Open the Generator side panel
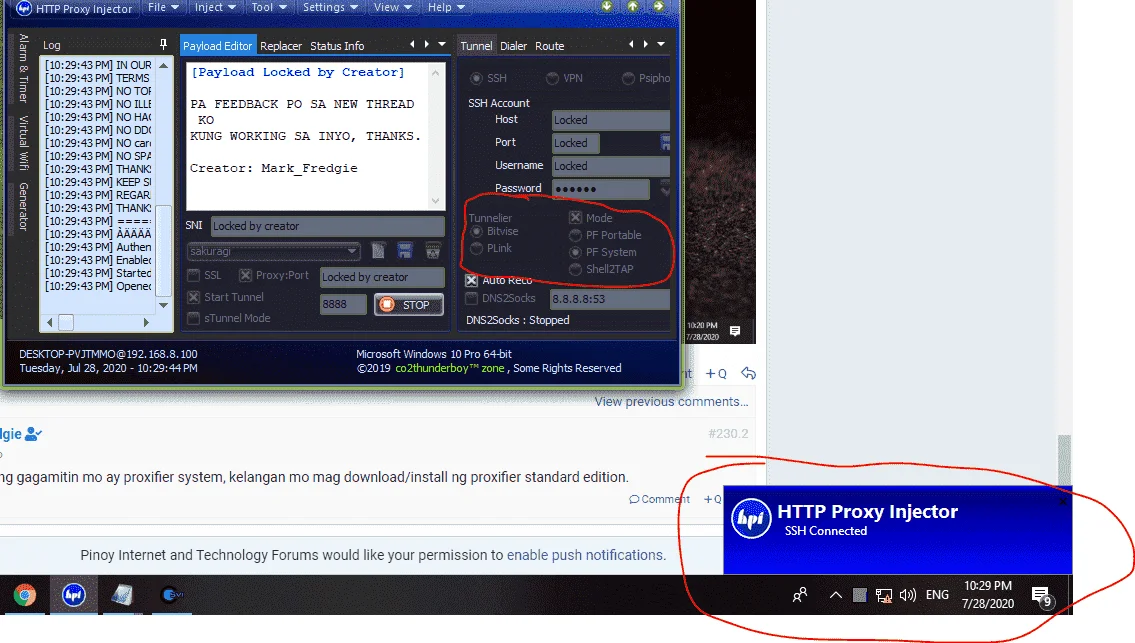The width and height of the screenshot is (1135, 643). click(23, 206)
